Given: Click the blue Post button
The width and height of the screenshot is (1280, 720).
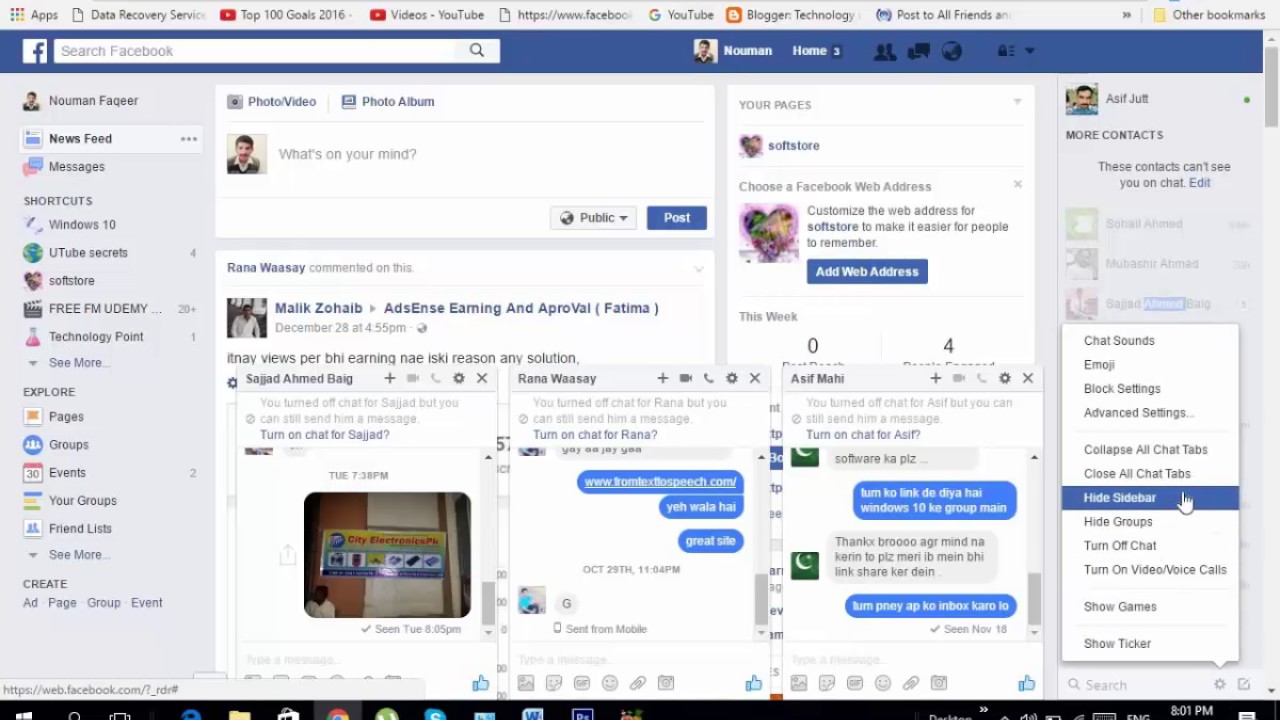Looking at the screenshot, I should pos(677,218).
